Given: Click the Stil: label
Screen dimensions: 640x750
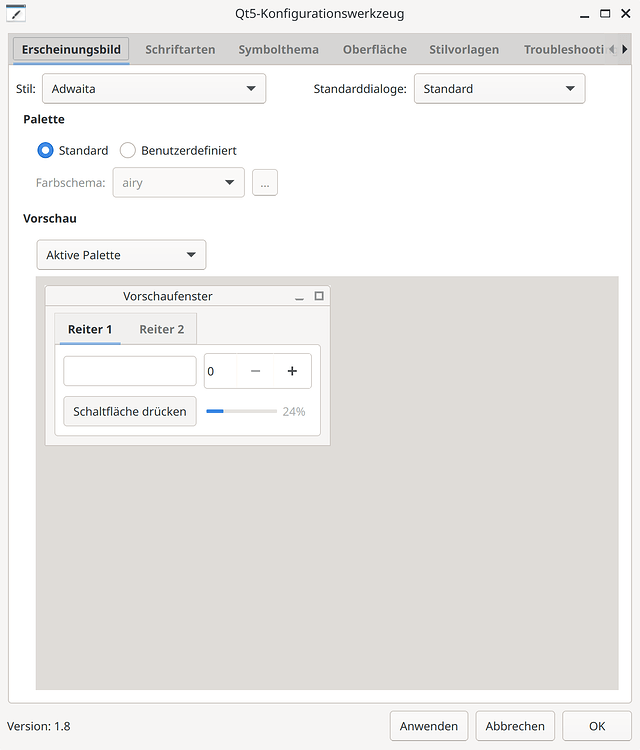Looking at the screenshot, I should [26, 89].
